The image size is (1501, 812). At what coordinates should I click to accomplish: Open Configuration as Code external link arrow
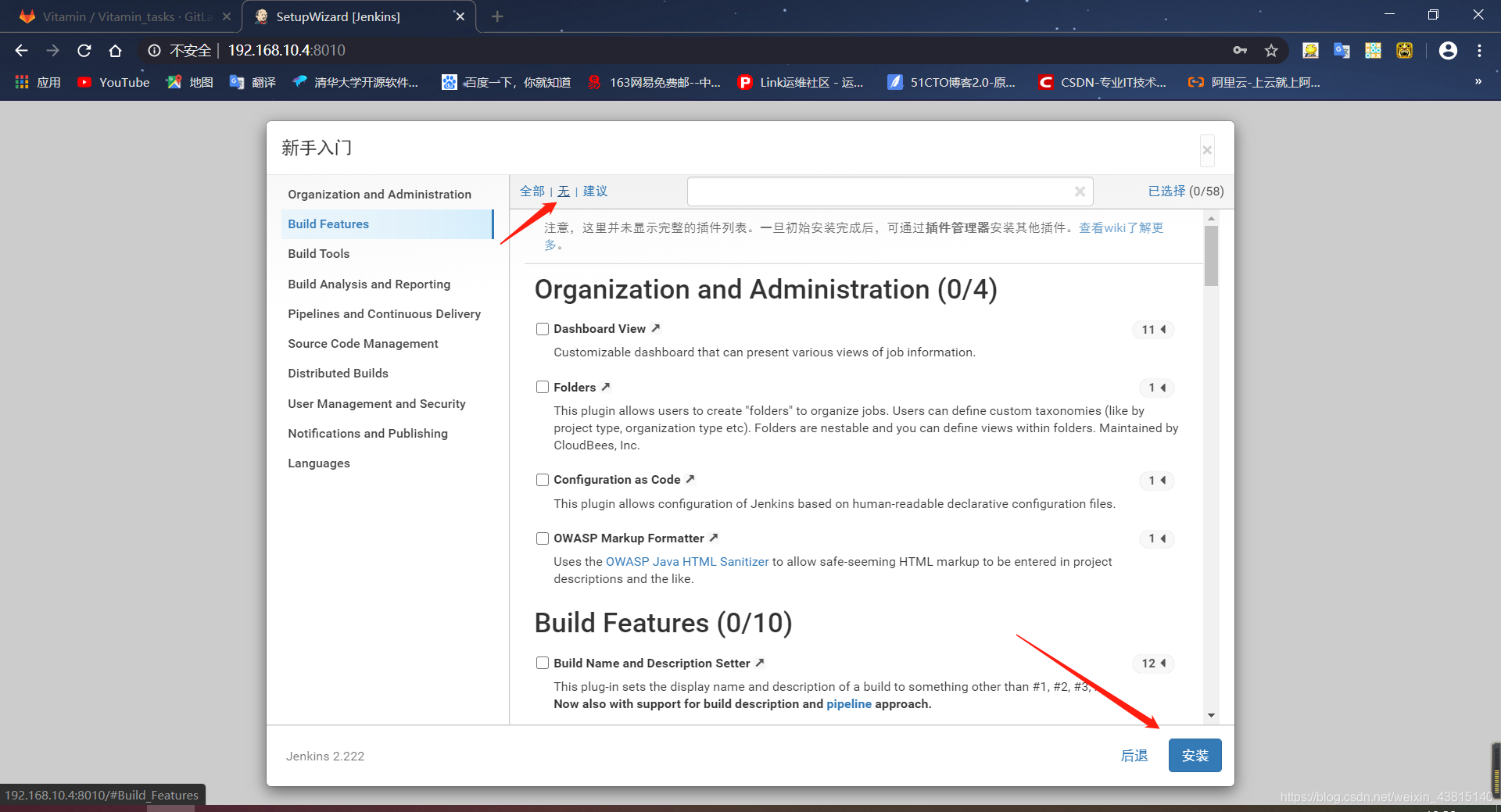point(690,479)
